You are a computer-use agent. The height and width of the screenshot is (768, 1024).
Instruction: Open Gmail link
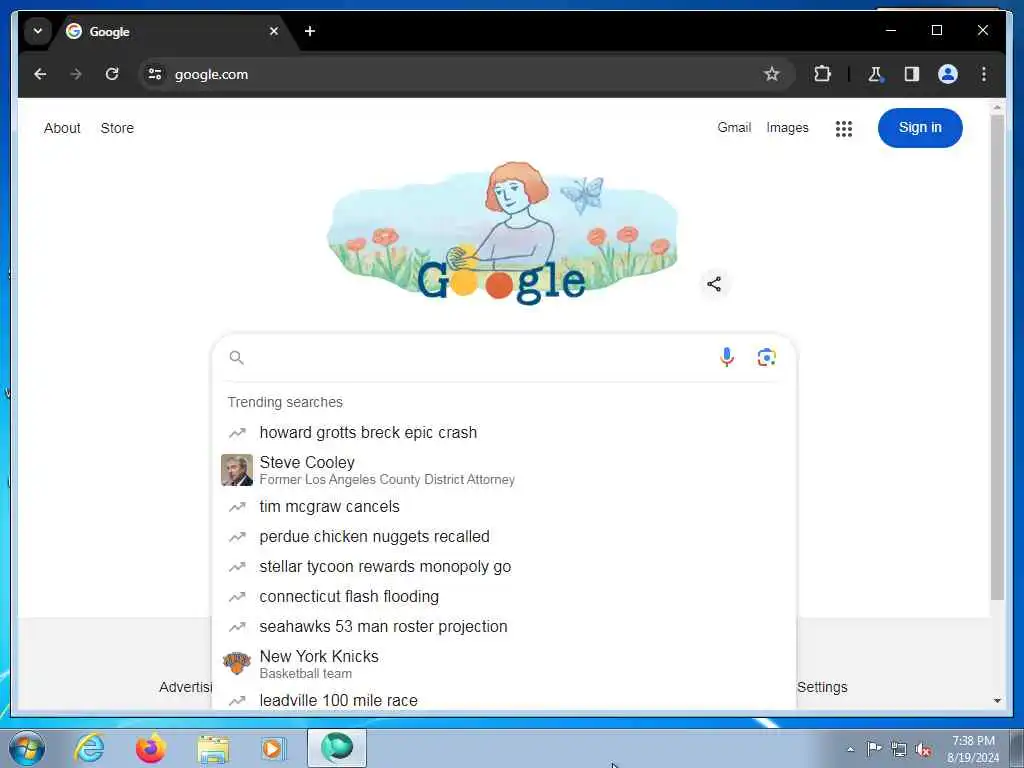click(x=734, y=127)
